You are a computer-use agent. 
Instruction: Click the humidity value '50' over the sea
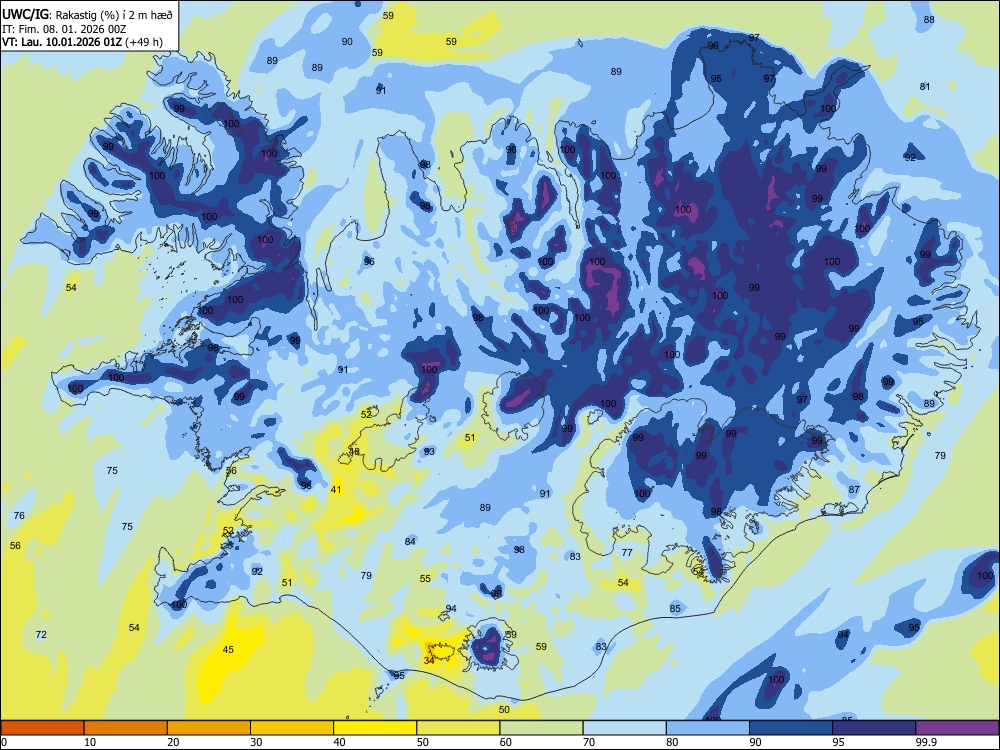click(504, 710)
